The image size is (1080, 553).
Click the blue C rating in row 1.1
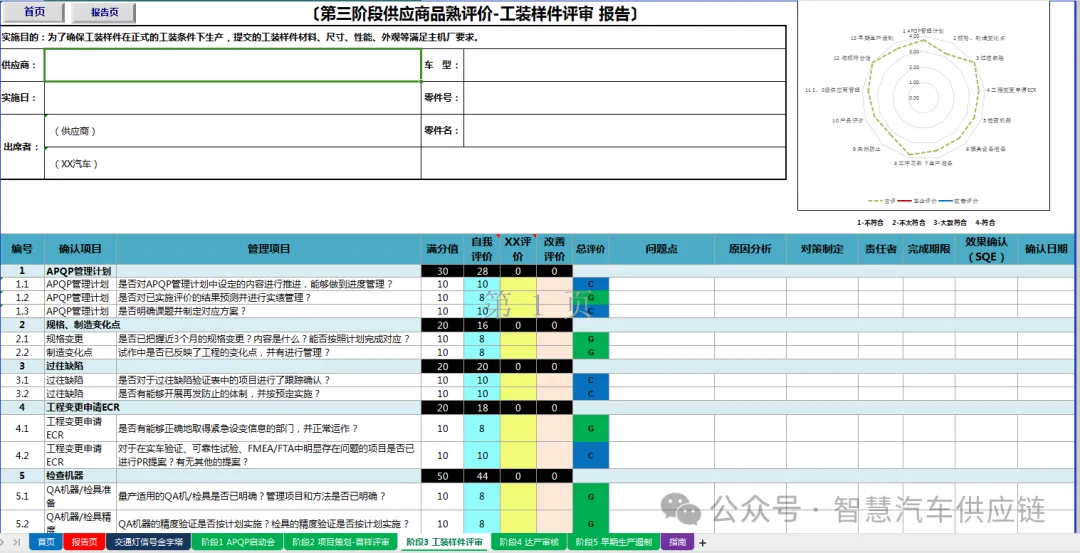tap(591, 284)
